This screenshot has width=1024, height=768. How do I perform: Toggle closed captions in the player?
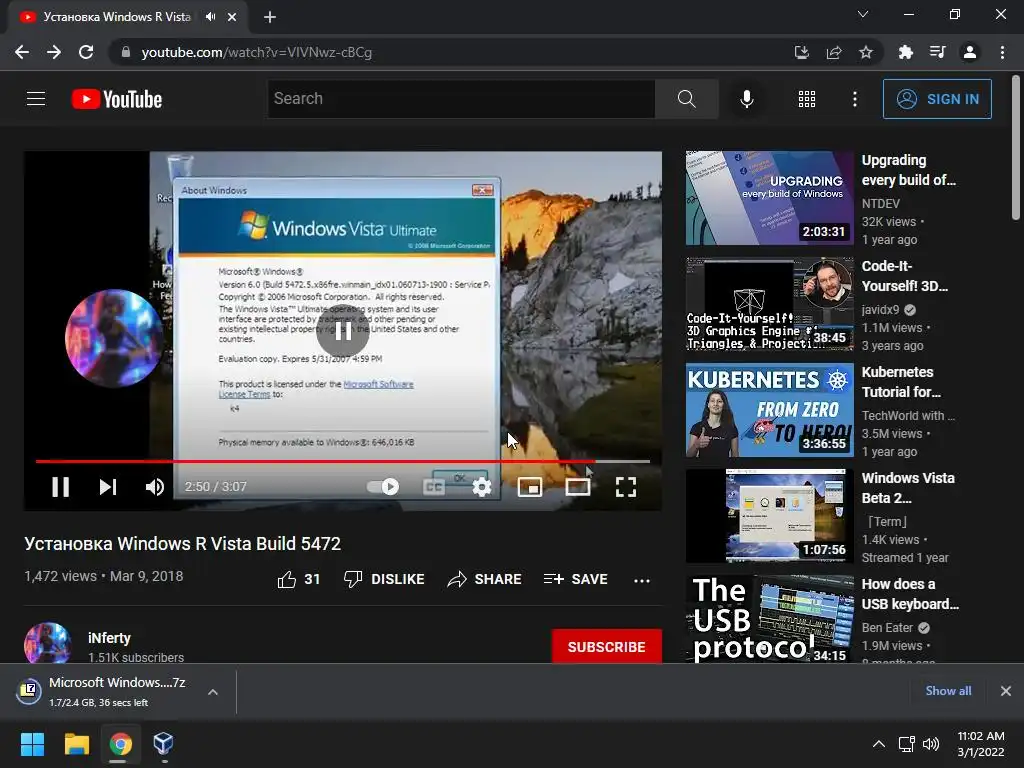(x=434, y=487)
